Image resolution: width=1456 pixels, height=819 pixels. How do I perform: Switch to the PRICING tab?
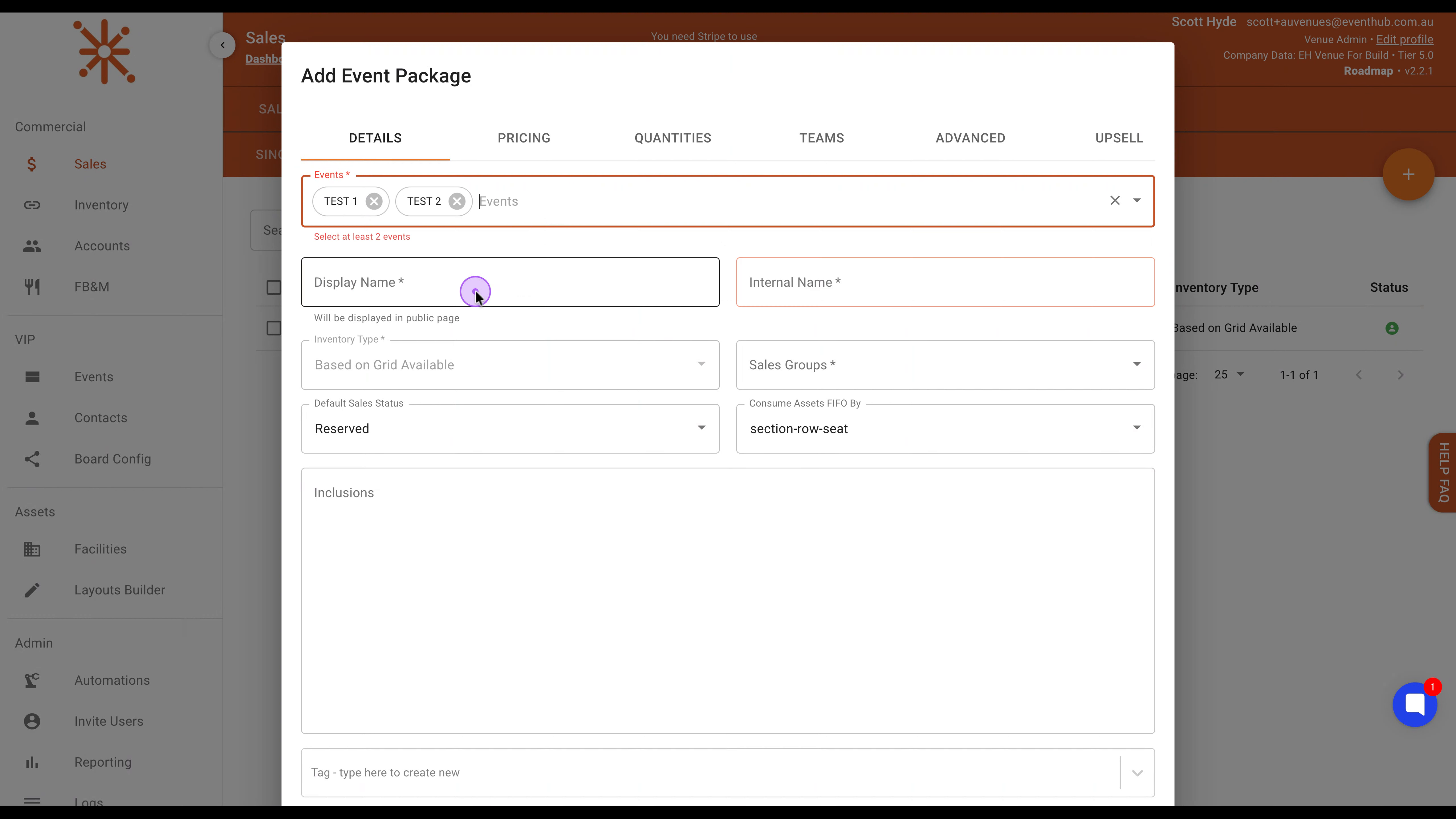coord(524,138)
